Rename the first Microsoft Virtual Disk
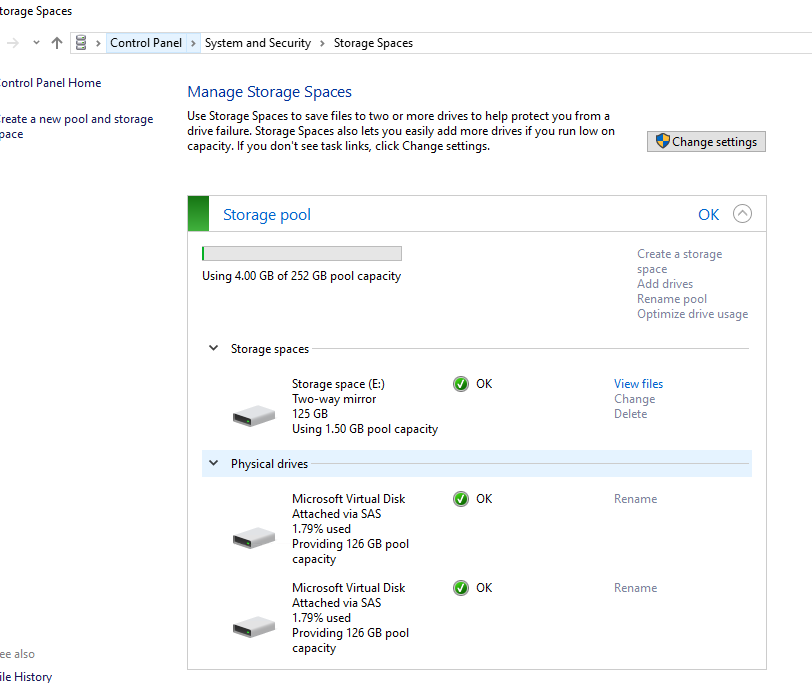The width and height of the screenshot is (812, 683). click(x=635, y=499)
